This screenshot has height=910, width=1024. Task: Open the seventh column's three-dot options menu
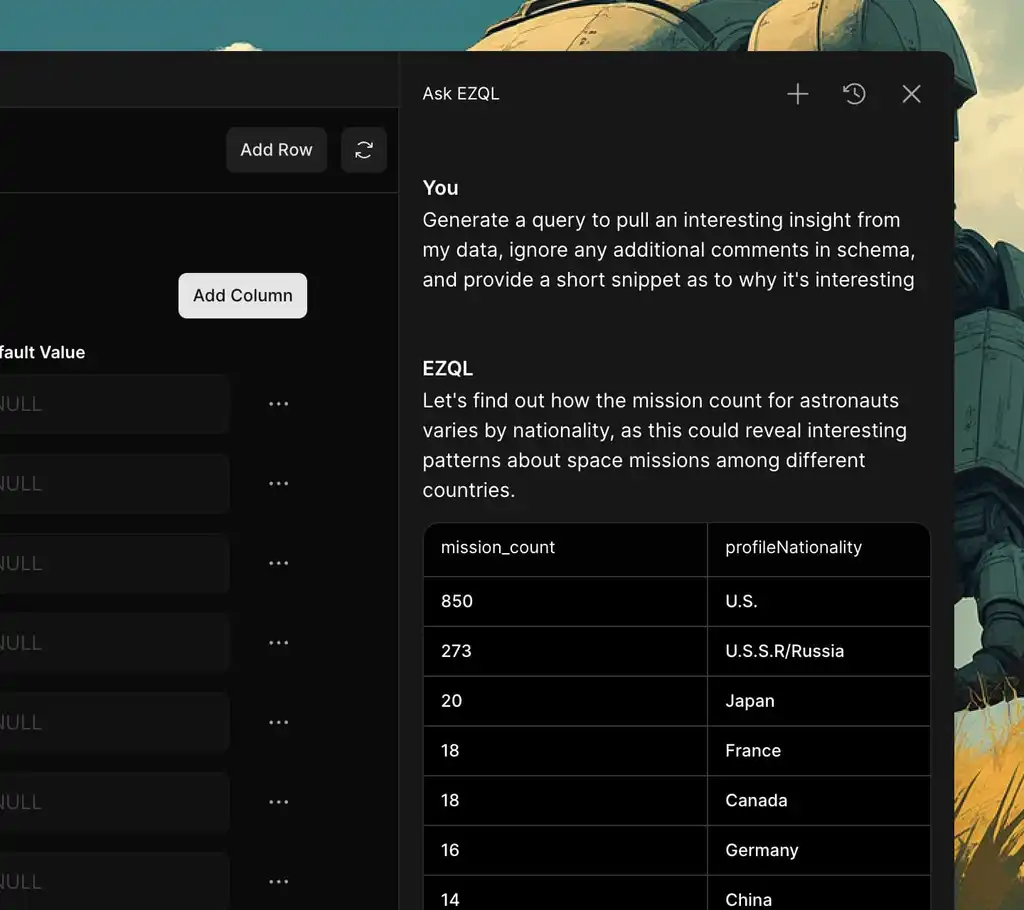(279, 881)
